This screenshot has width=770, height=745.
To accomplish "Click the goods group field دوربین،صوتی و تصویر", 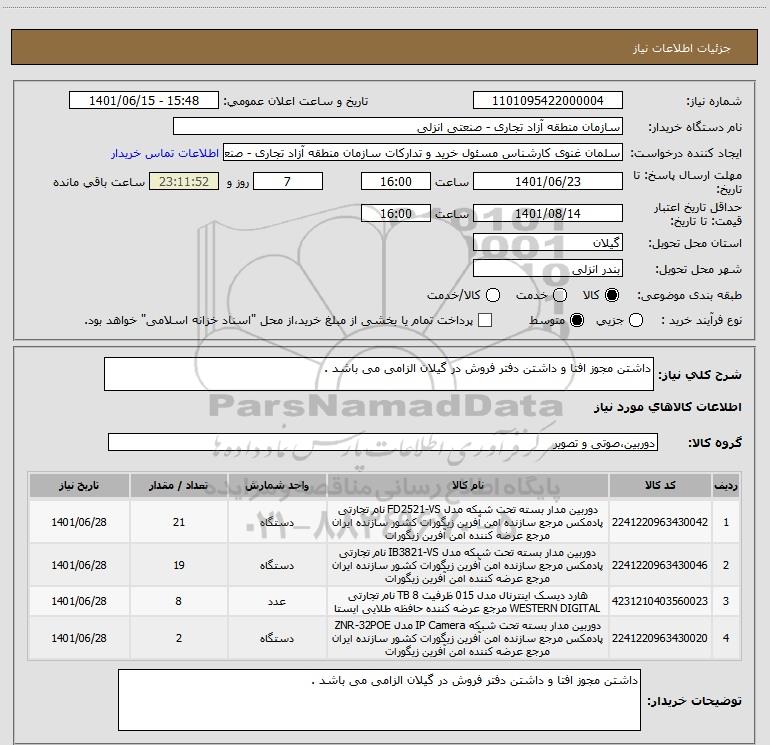I will pyautogui.click(x=383, y=442).
